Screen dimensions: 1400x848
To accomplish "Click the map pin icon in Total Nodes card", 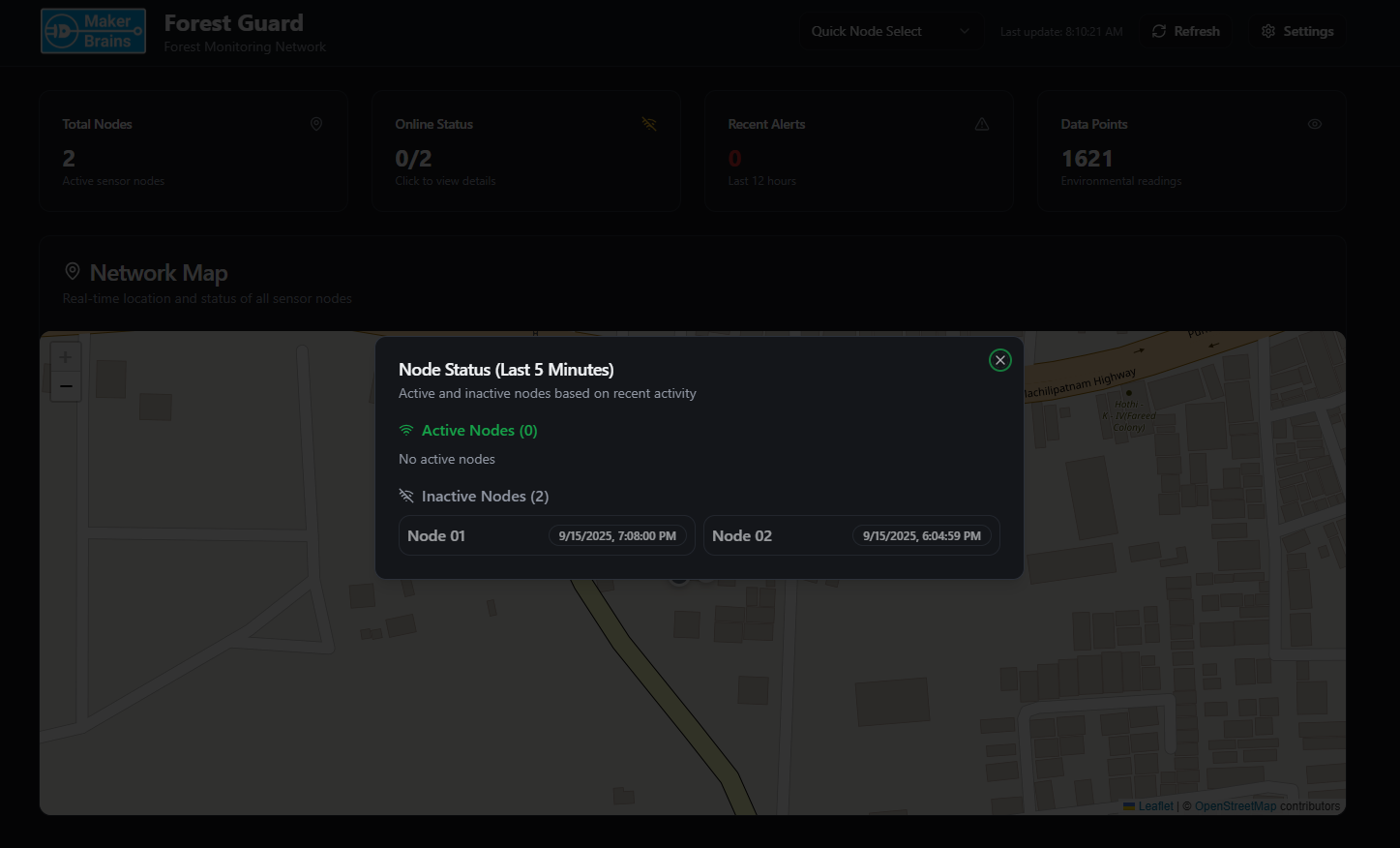I will pos(316,124).
